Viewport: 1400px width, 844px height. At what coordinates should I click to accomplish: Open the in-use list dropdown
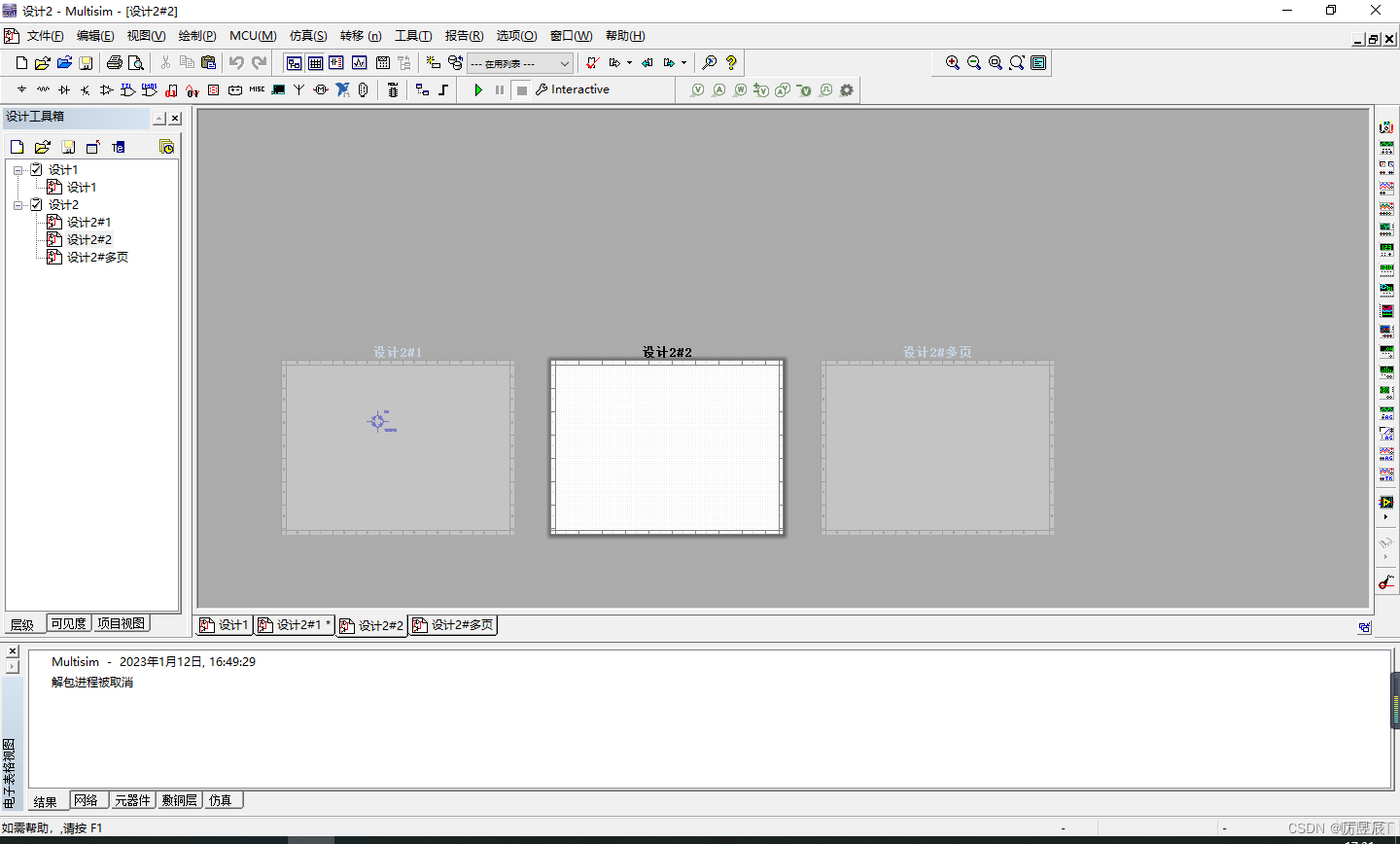520,63
